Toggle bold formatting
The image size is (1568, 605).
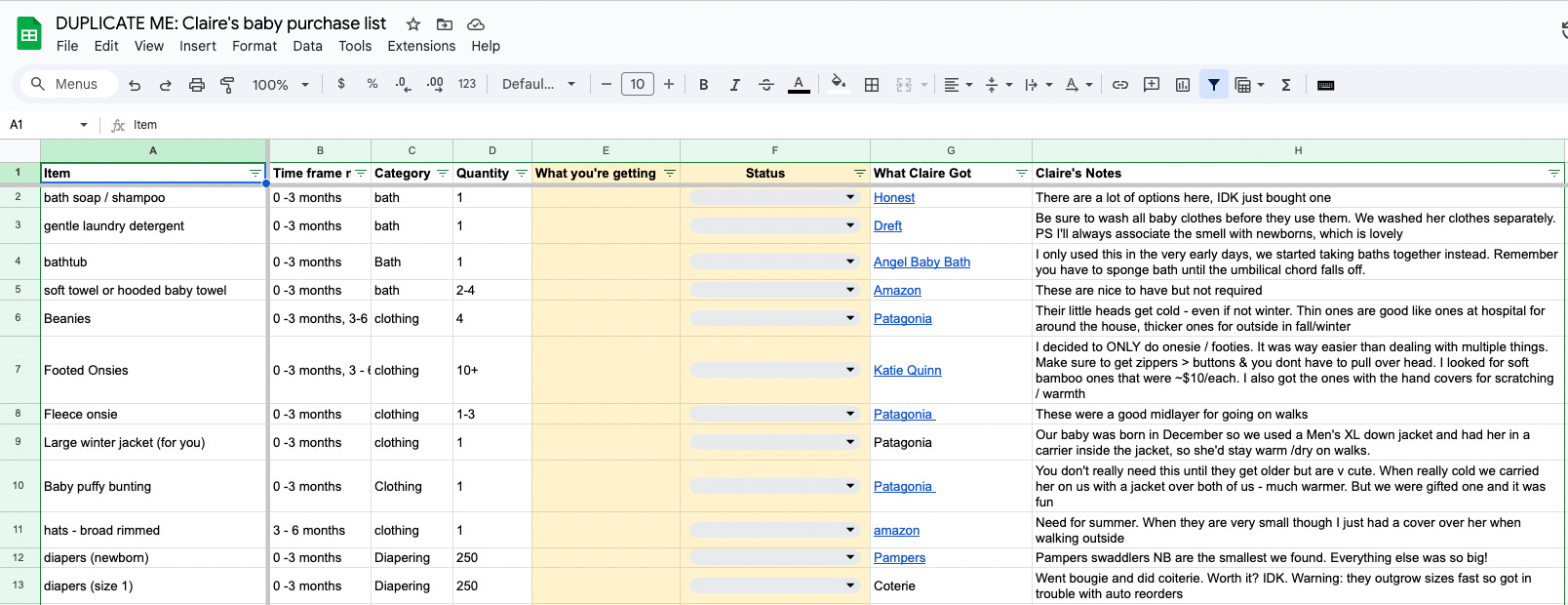tap(703, 85)
